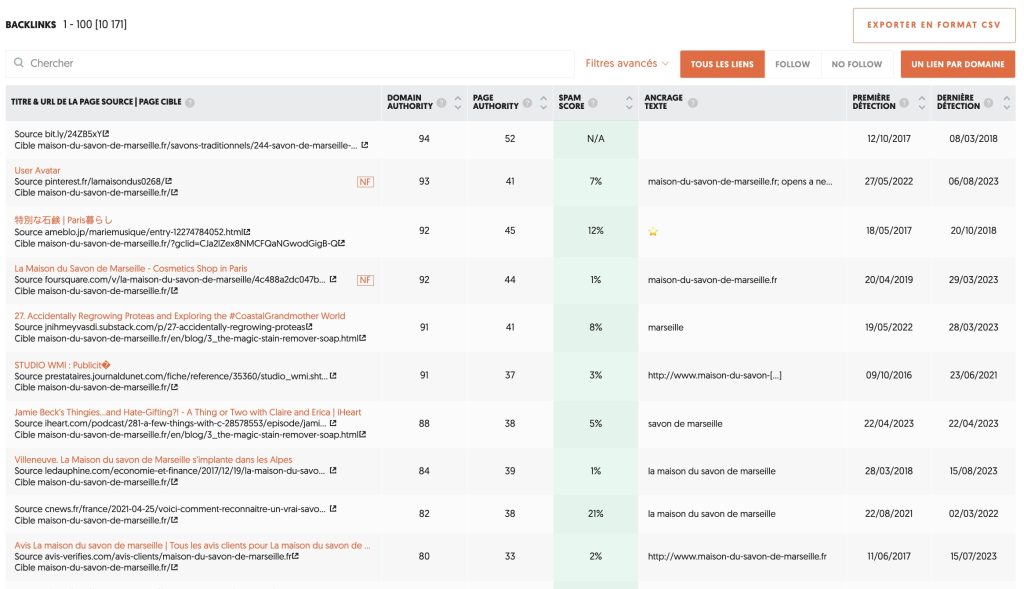Click anchor text 'marseille' in substack row

coord(665,328)
